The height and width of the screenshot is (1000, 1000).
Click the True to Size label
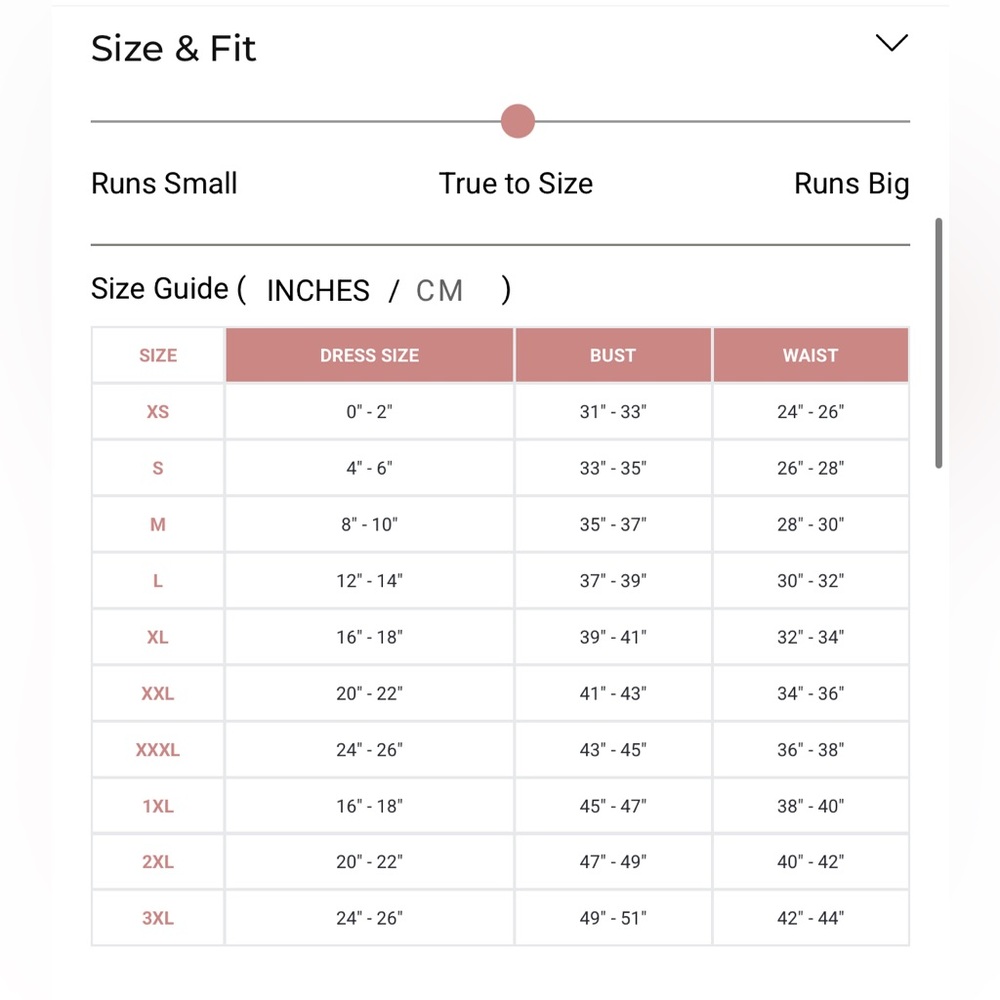point(516,184)
